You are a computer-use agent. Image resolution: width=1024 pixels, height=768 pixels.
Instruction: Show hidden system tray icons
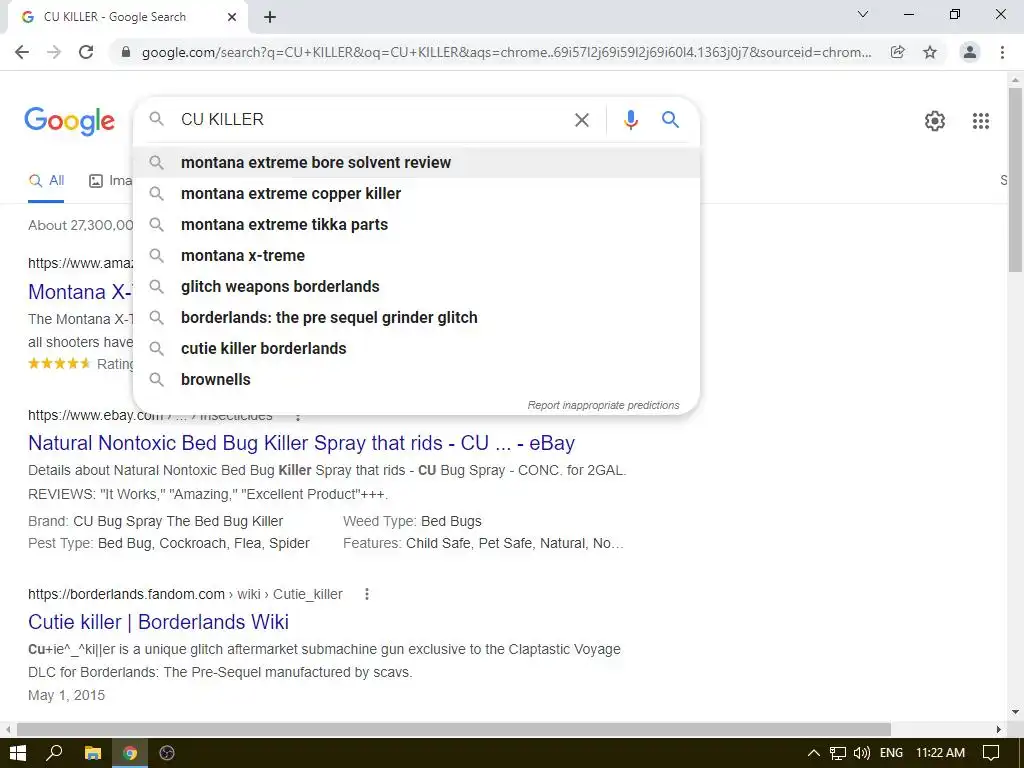click(x=814, y=753)
